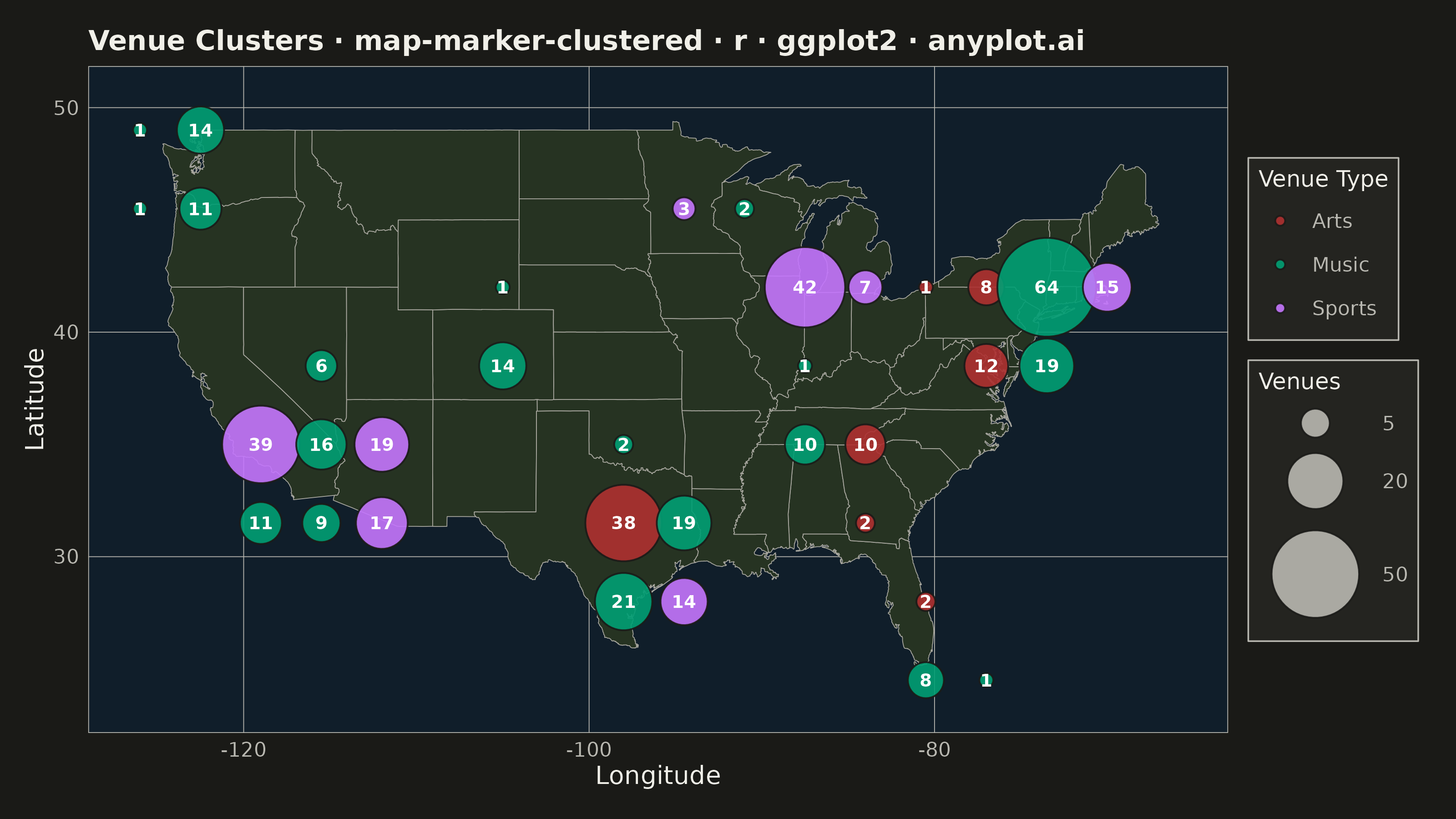The height and width of the screenshot is (819, 1456).
Task: Click the longitude tick label -120
Action: [243, 750]
